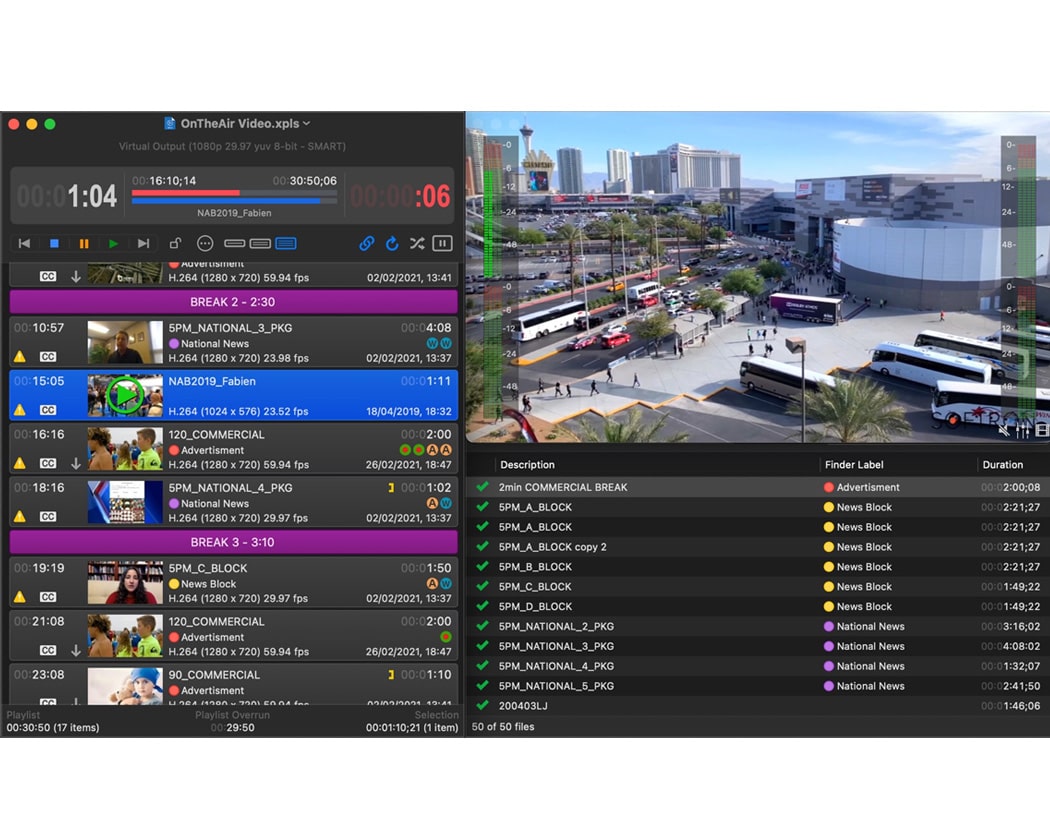The width and height of the screenshot is (1050, 840).
Task: Click duration 3:16;02 of 5PM_NATIONAL_2_PKG
Action: pos(1010,626)
